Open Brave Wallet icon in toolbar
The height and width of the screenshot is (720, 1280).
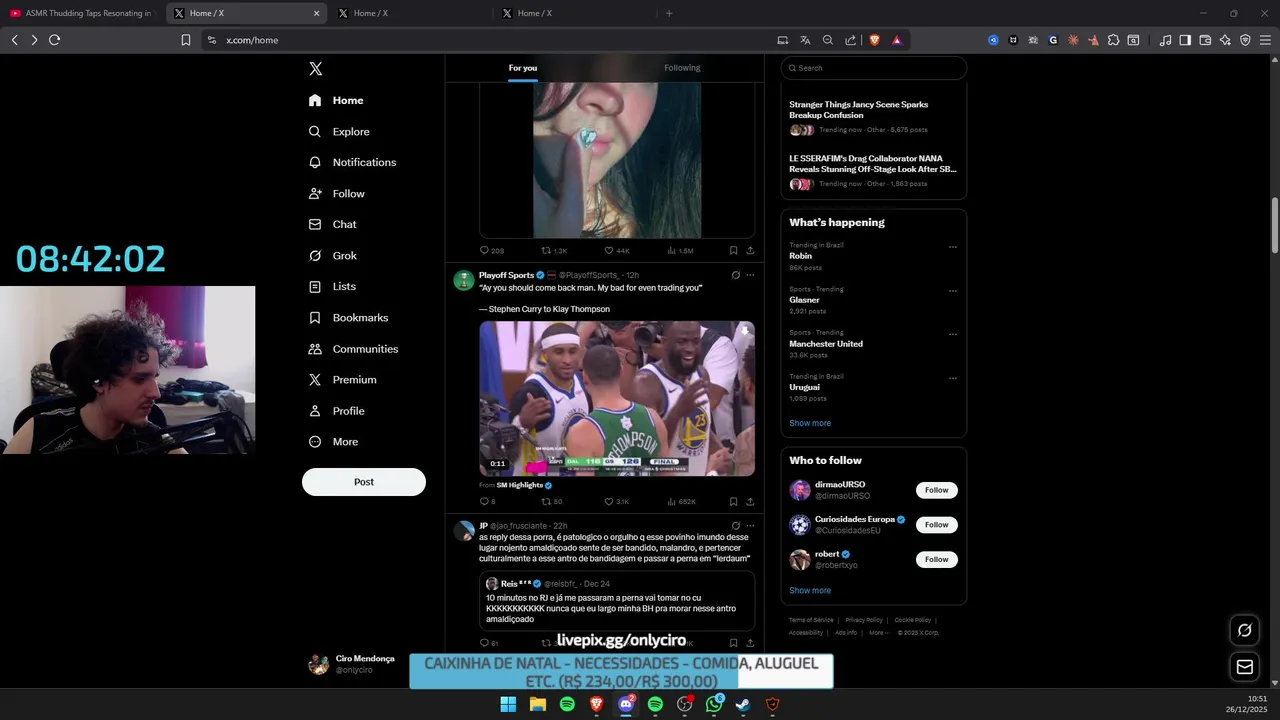click(1205, 40)
